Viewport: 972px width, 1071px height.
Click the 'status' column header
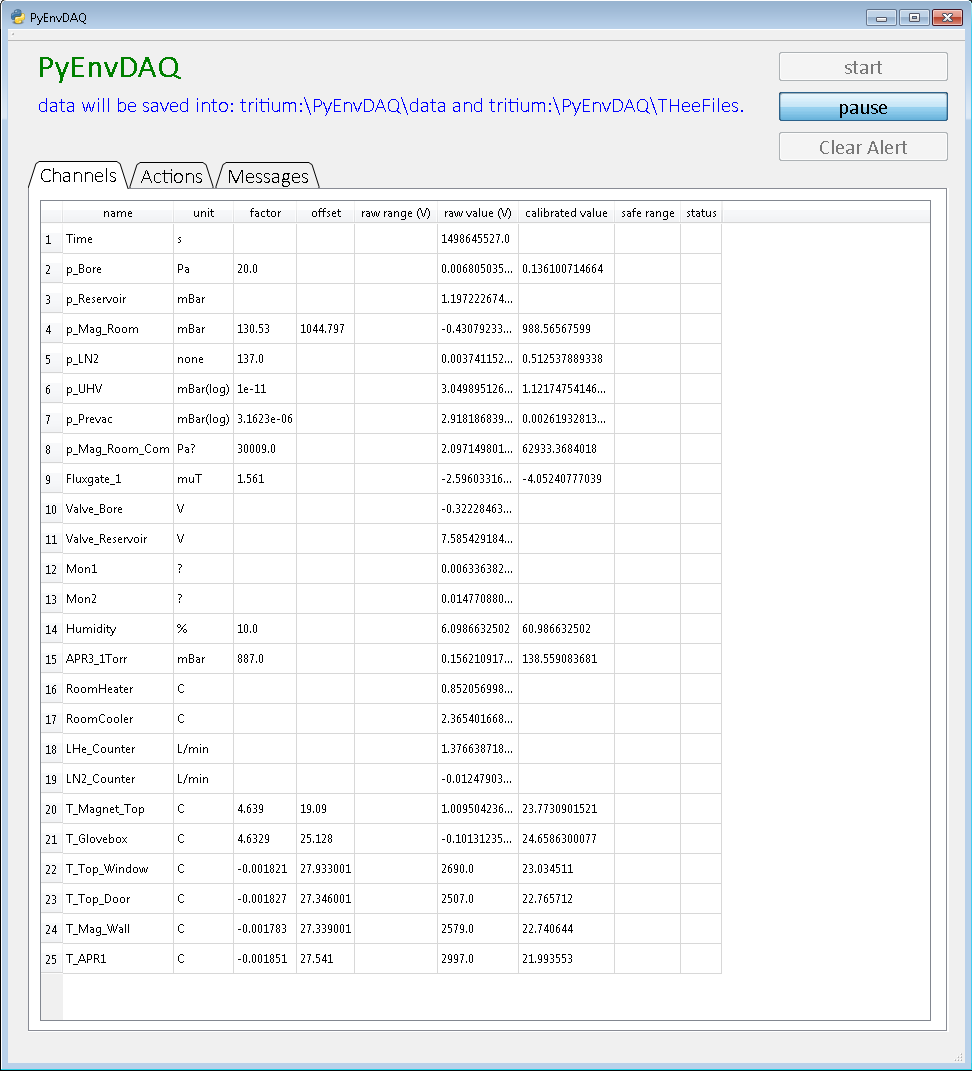702,212
